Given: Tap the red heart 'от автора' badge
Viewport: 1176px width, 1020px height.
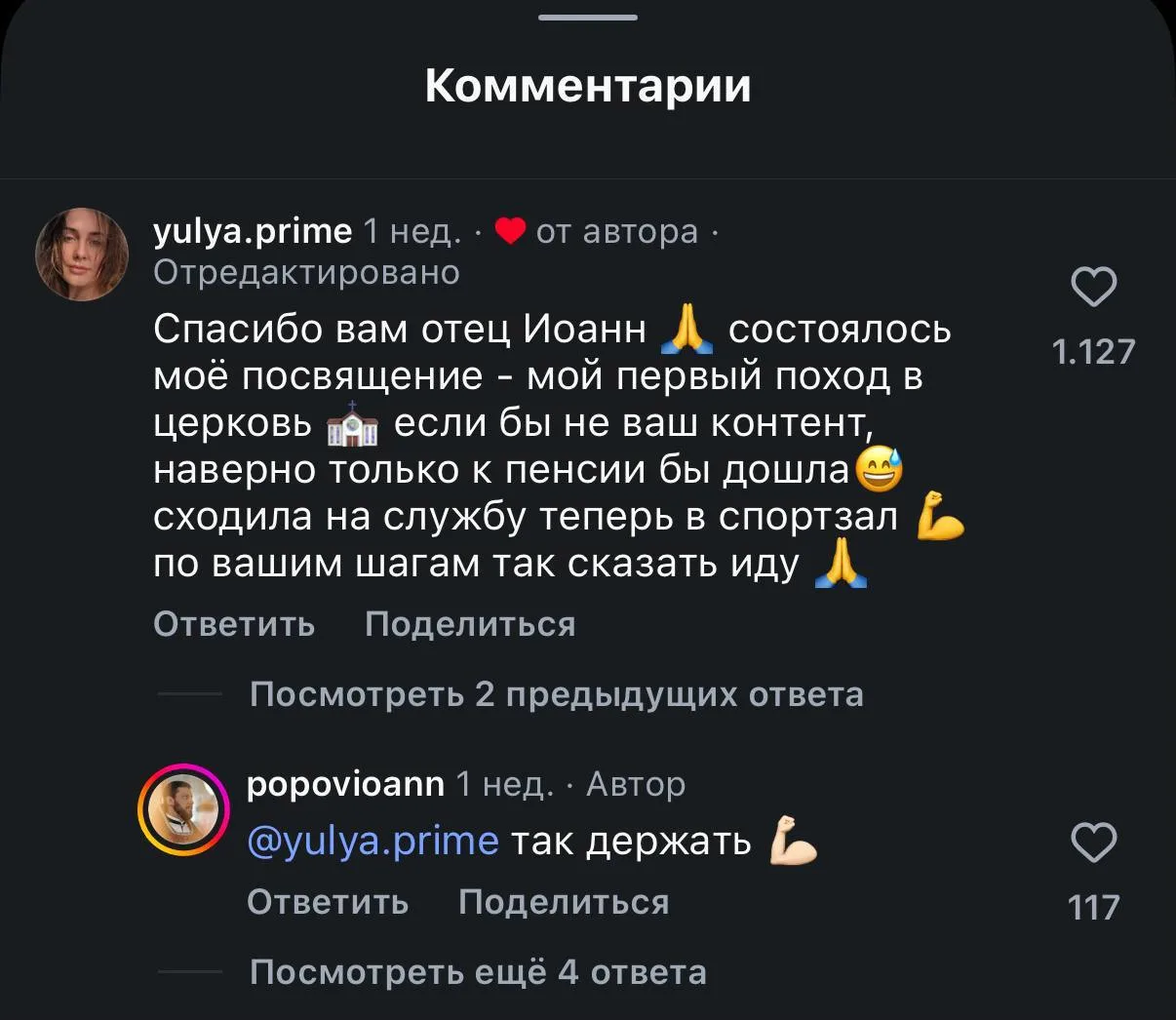Looking at the screenshot, I should [x=511, y=231].
